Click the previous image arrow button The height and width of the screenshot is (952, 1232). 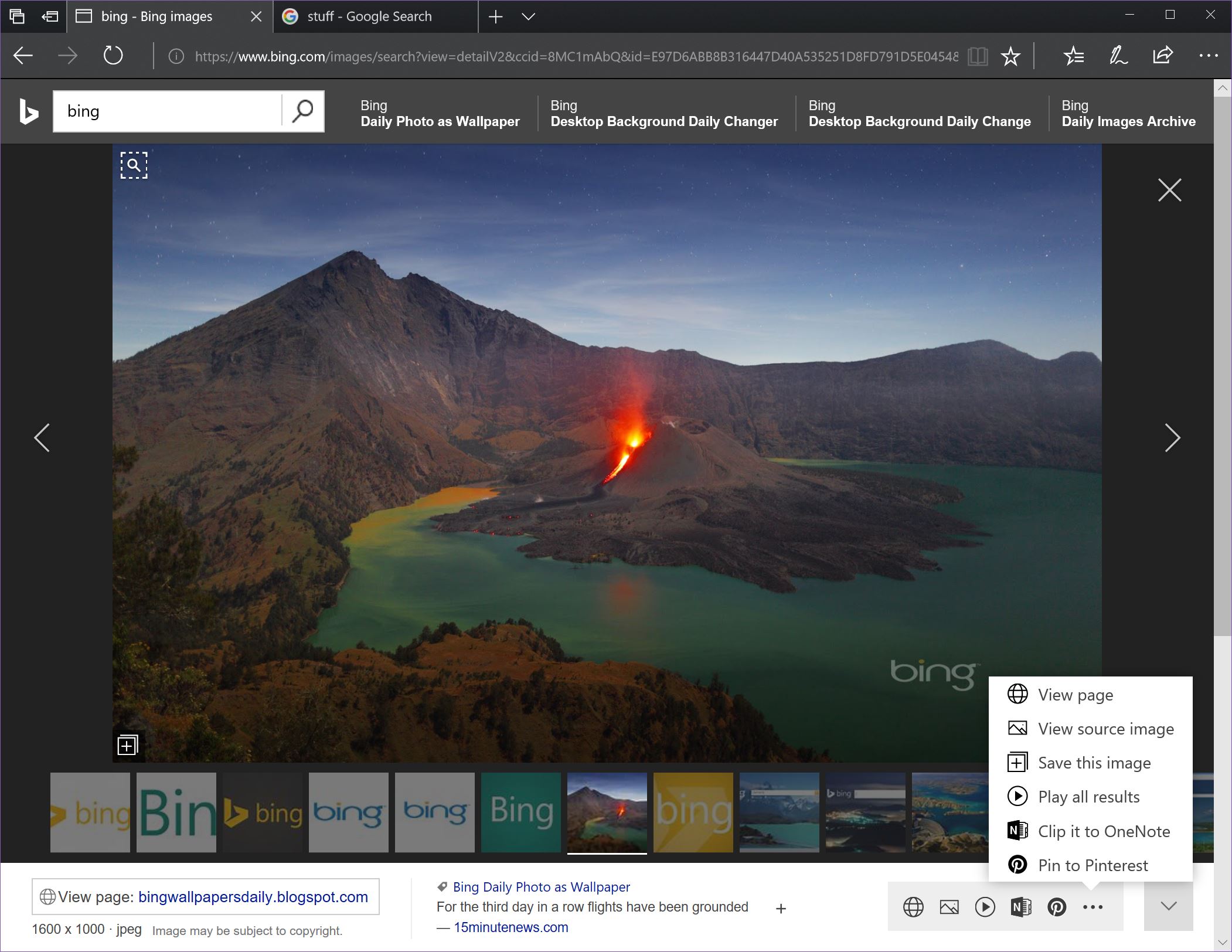tap(41, 437)
